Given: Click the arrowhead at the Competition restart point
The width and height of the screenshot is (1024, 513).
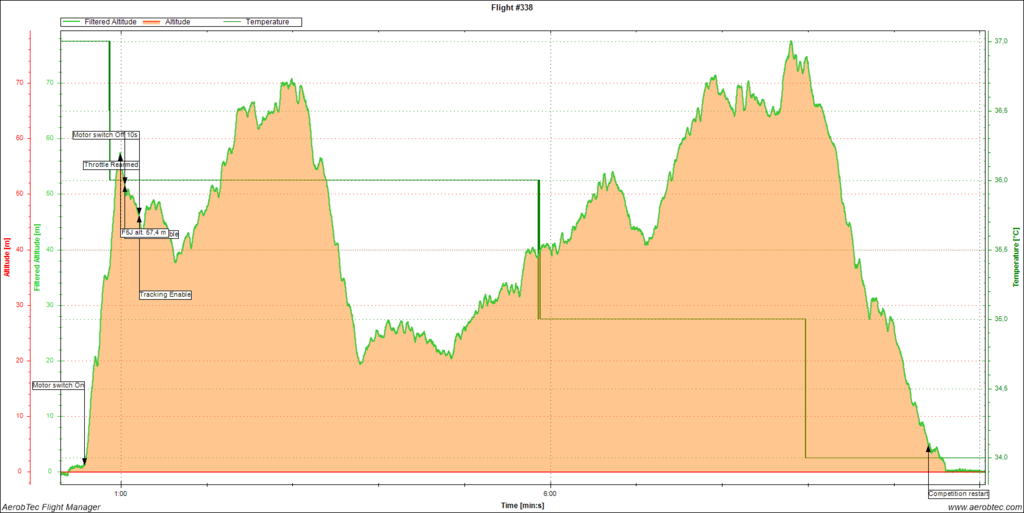Looking at the screenshot, I should click(929, 449).
